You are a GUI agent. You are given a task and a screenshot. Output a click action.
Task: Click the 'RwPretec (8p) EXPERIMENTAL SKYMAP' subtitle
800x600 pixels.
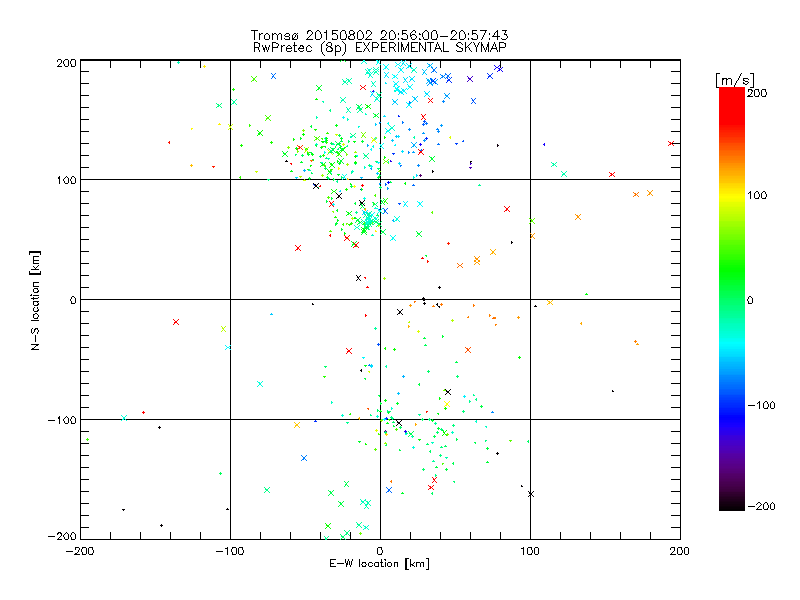[x=379, y=47]
